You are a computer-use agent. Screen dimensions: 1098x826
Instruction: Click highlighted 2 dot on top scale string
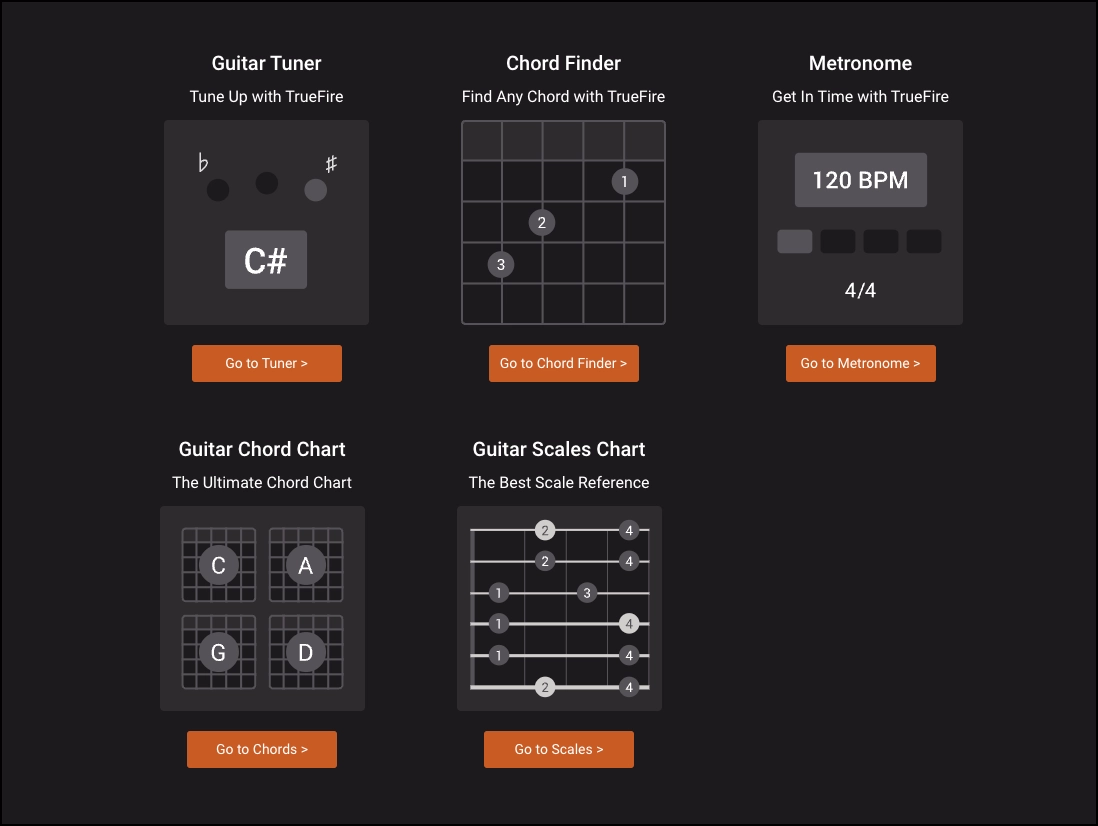(x=545, y=530)
